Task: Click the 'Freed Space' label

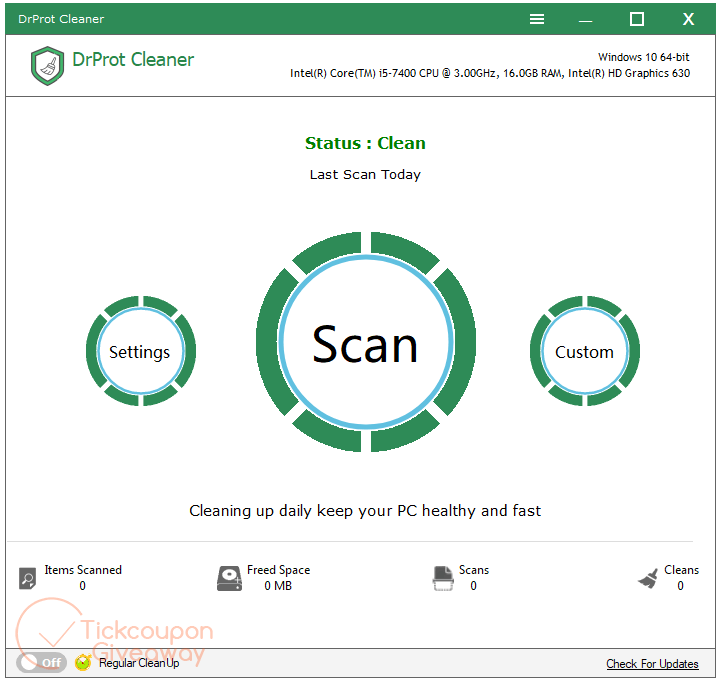Action: 279,570
